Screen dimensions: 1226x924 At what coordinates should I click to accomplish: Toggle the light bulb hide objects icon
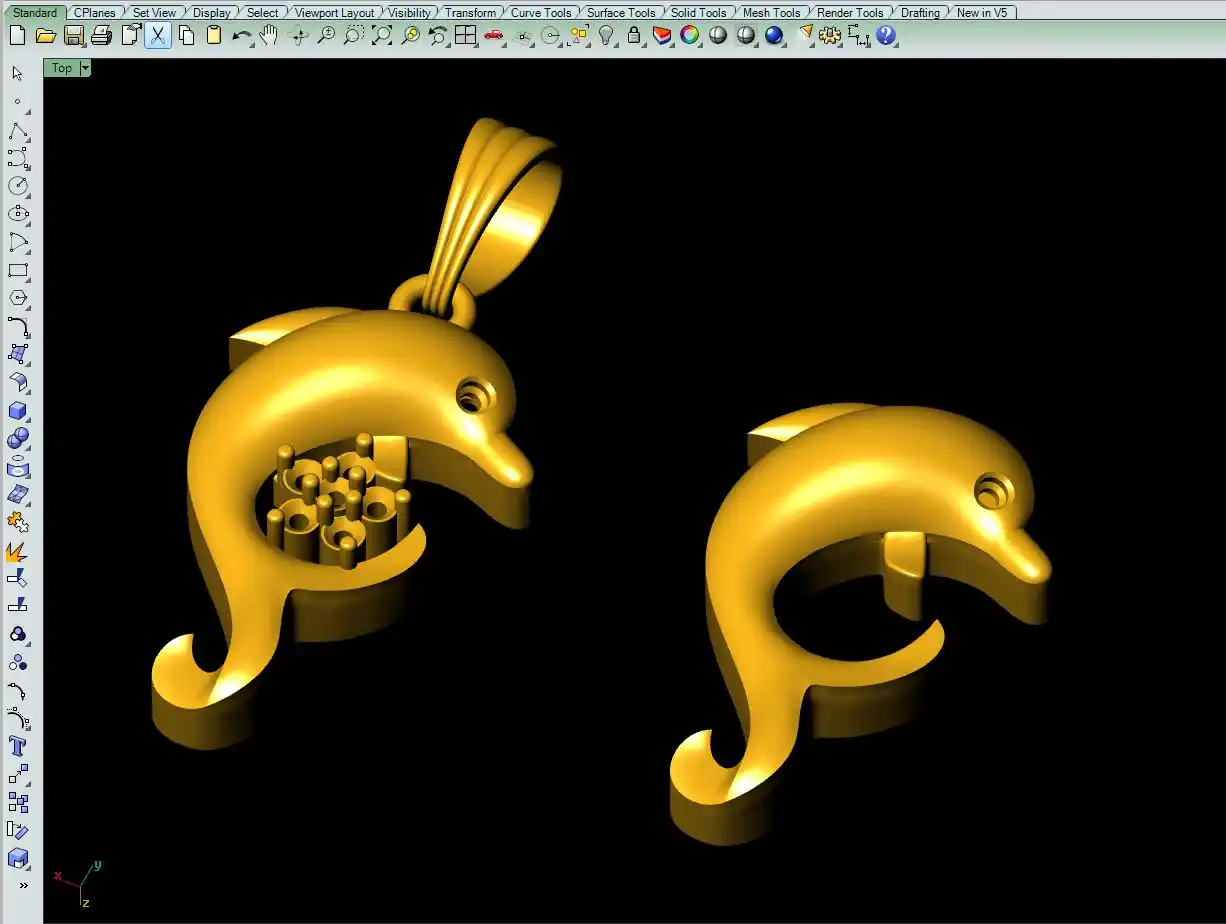(606, 36)
